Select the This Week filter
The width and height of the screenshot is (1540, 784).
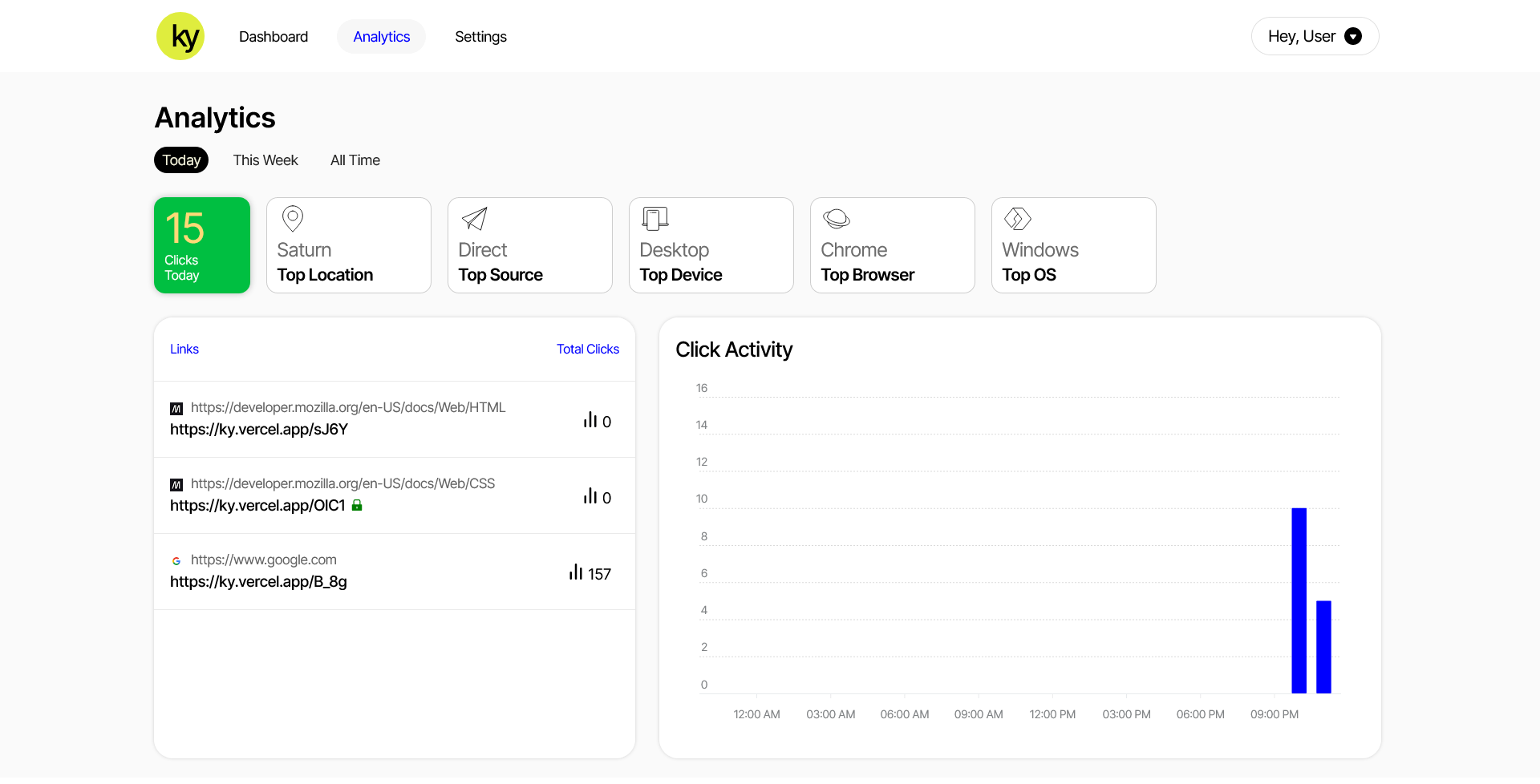tap(265, 160)
